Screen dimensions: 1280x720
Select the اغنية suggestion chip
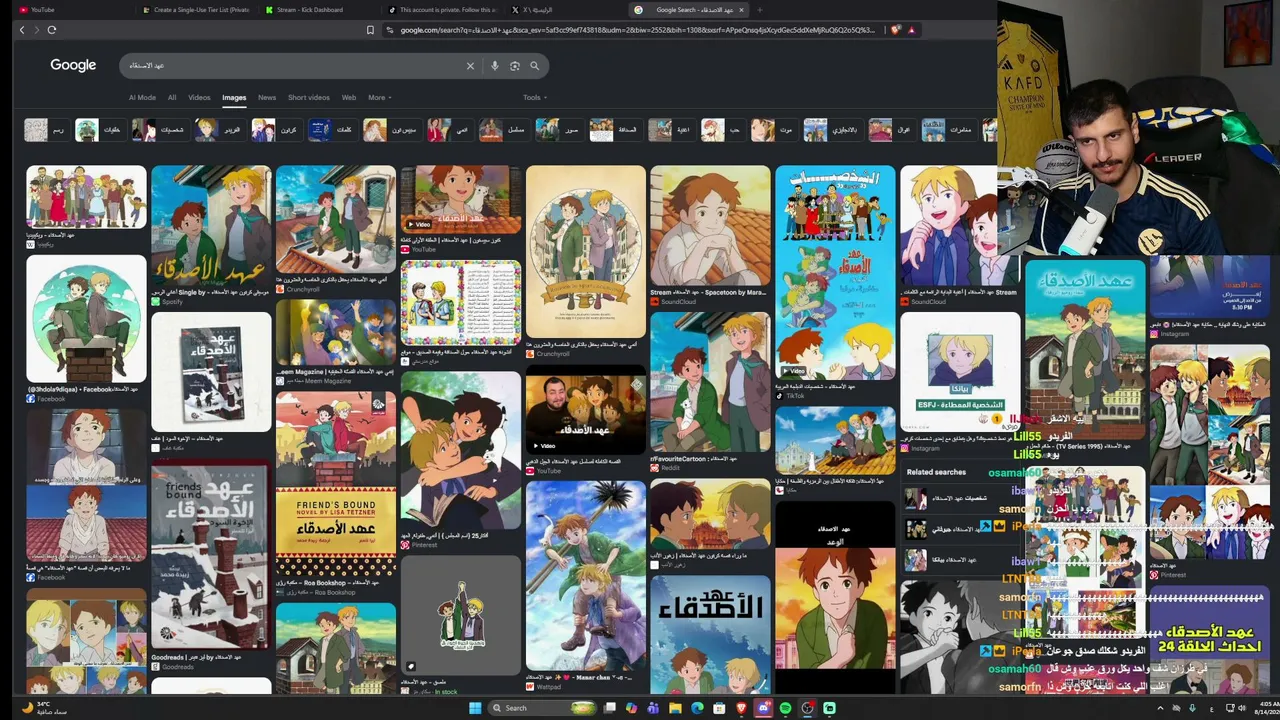[x=671, y=130]
